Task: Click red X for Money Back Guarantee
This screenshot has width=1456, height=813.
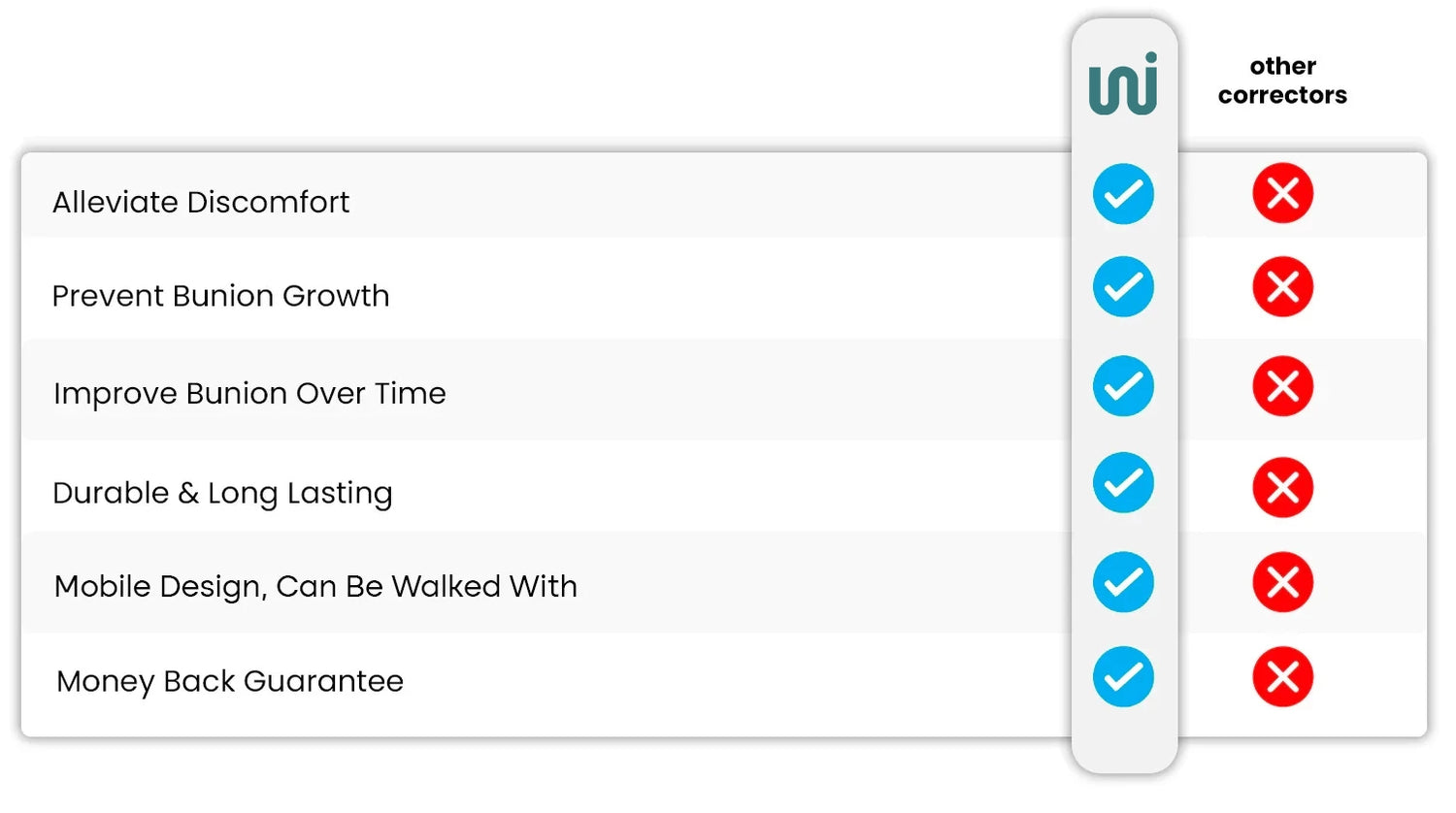Action: [x=1282, y=677]
